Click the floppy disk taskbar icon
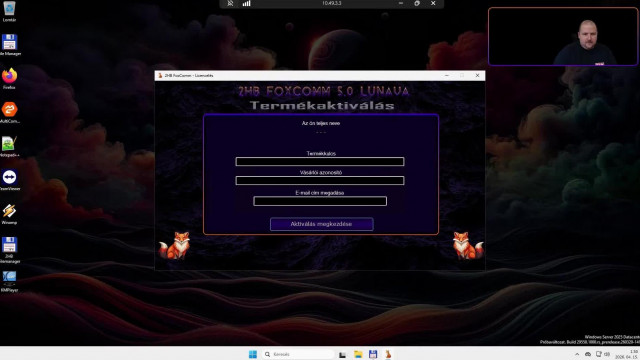 click(373, 354)
